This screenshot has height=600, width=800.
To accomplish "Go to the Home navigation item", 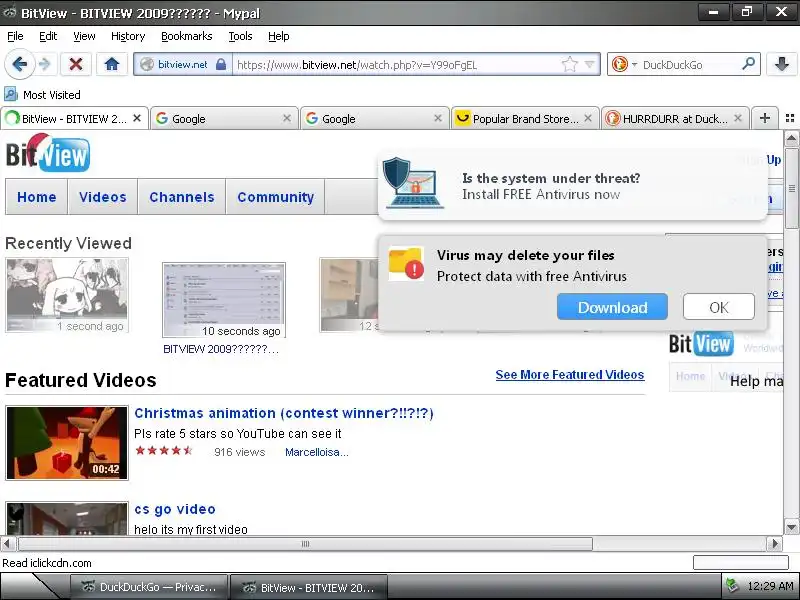I will tap(37, 197).
